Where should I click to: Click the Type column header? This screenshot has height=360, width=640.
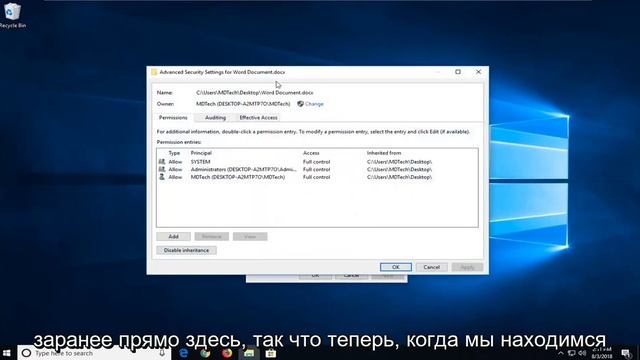[174, 153]
